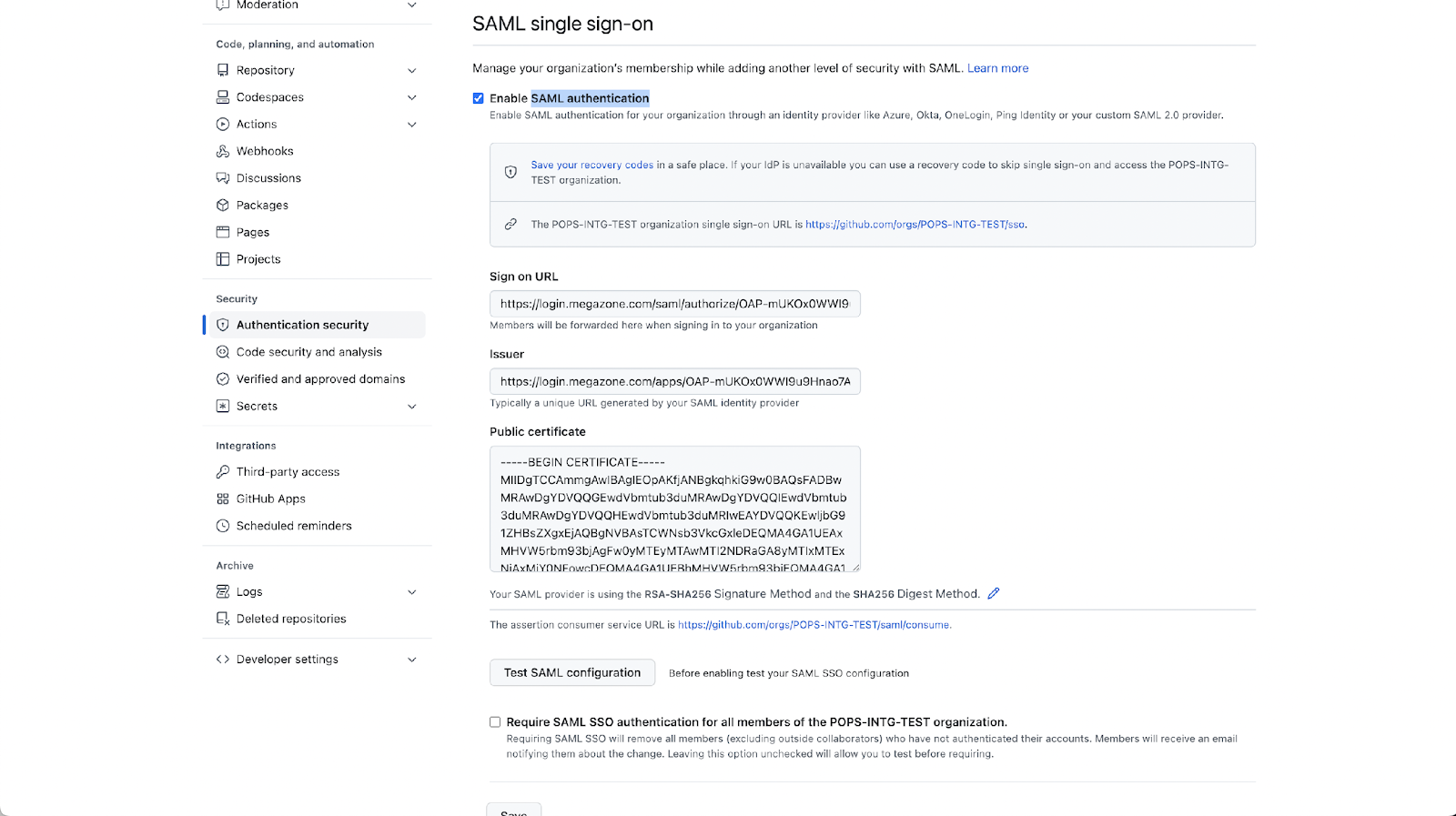
Task: Click the Deleted repositories icon
Action: [223, 619]
